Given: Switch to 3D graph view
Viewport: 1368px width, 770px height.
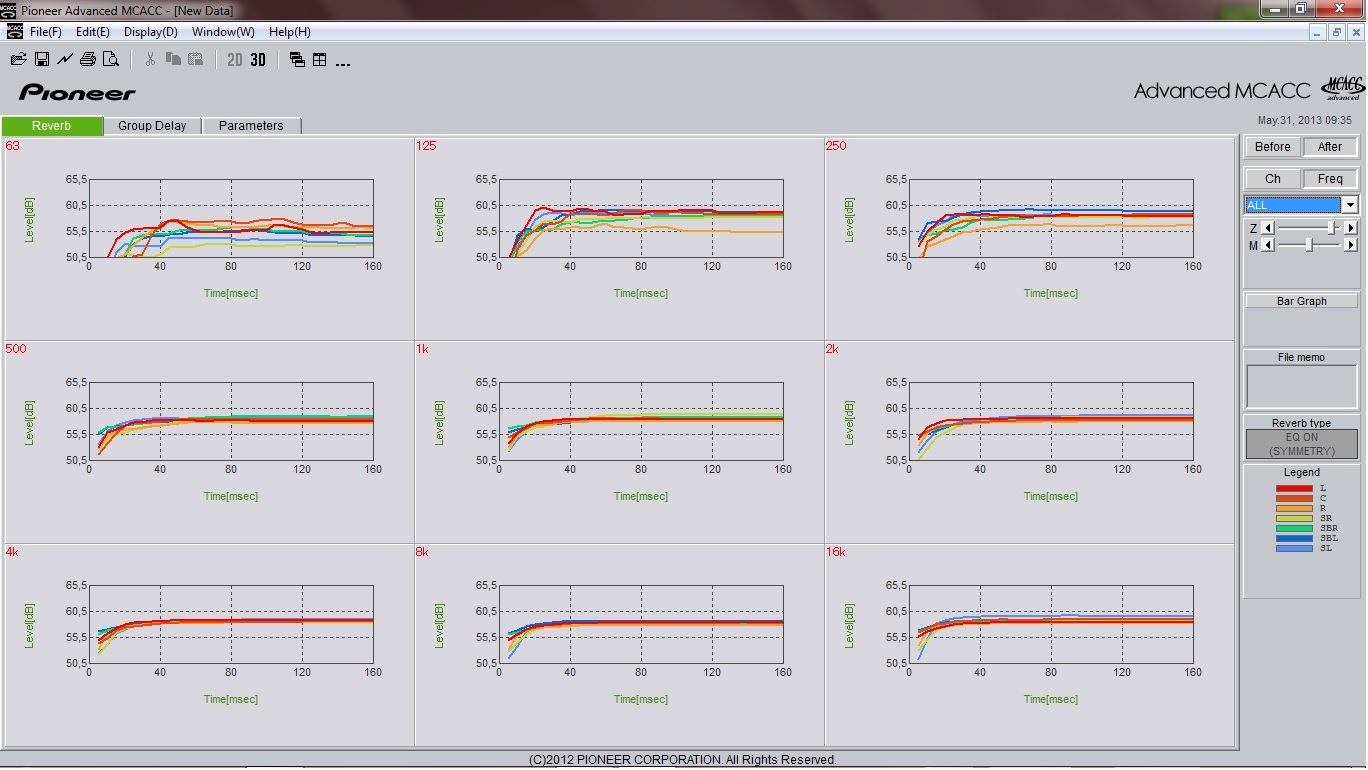Looking at the screenshot, I should click(258, 60).
